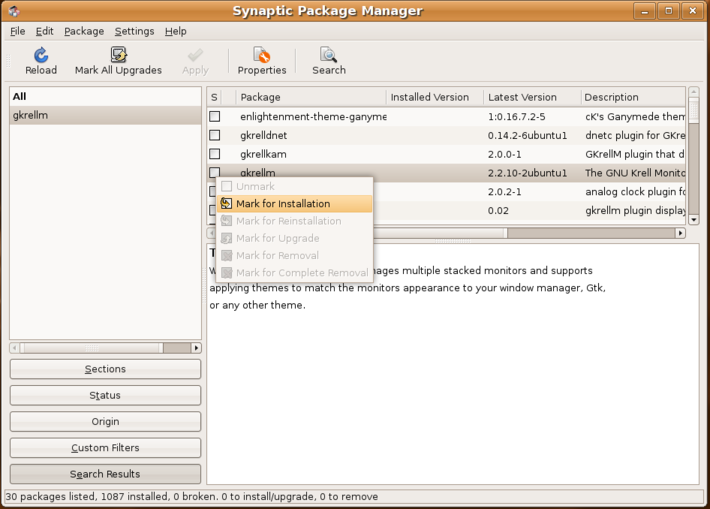This screenshot has width=710, height=509.
Task: Click version 2.2.10-2ubuntu1 in gkrellm row
Action: point(527,173)
